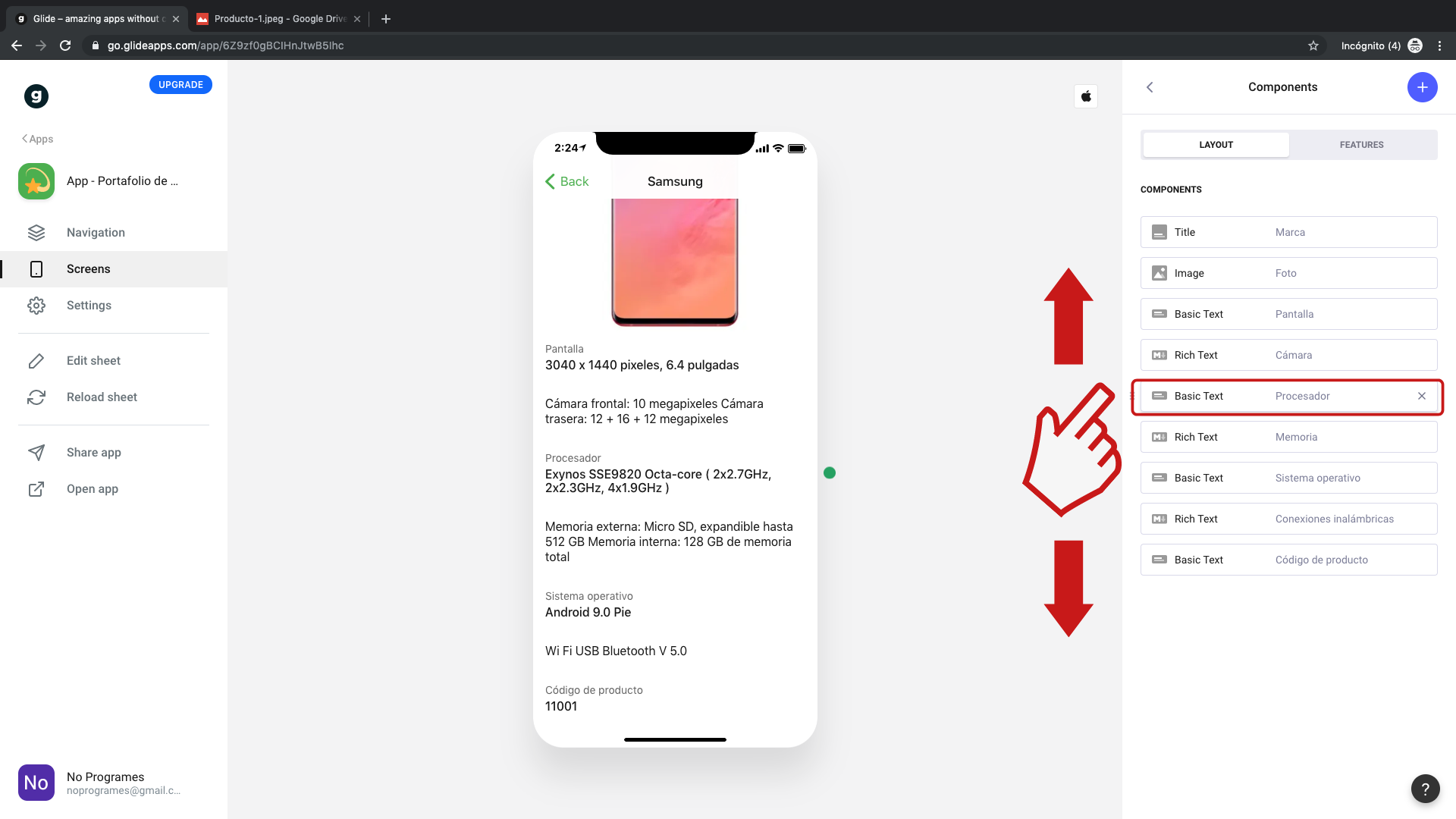Click the Apple platform preview icon
Image resolution: width=1456 pixels, height=819 pixels.
pyautogui.click(x=1086, y=96)
